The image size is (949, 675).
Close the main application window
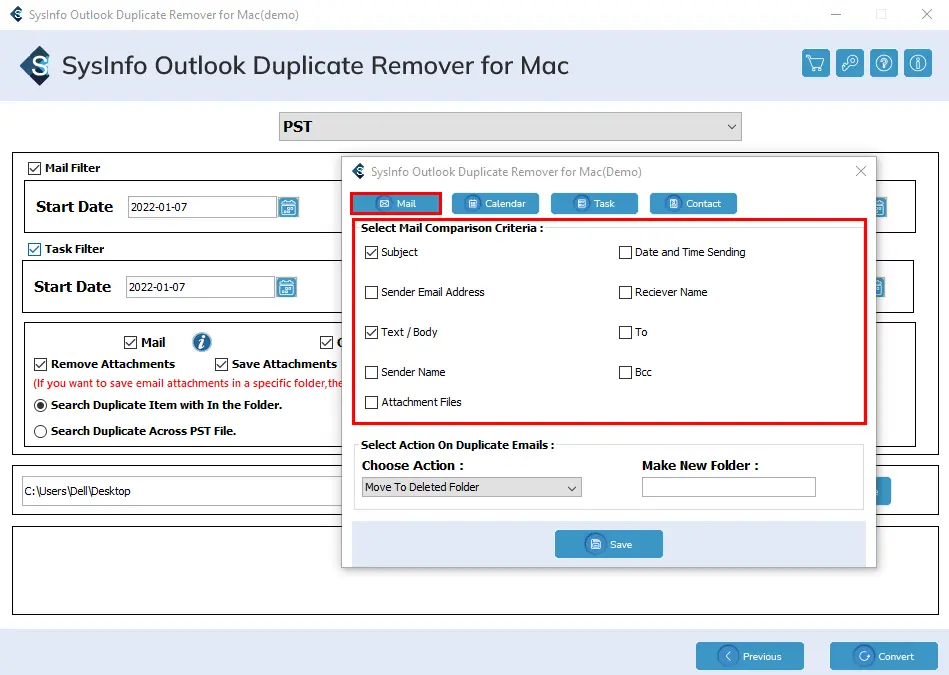[x=927, y=14]
